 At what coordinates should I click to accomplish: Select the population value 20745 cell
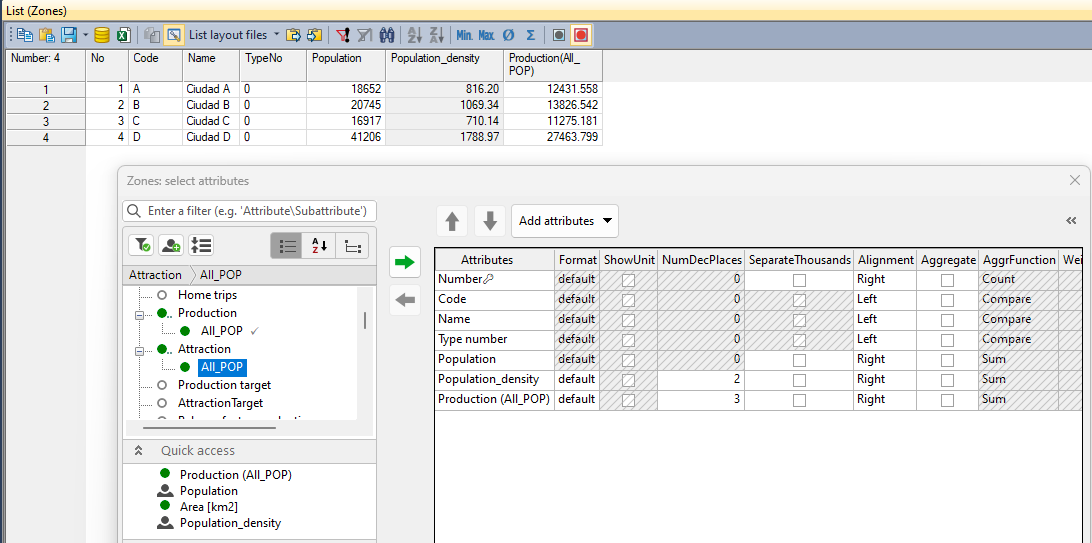(346, 105)
